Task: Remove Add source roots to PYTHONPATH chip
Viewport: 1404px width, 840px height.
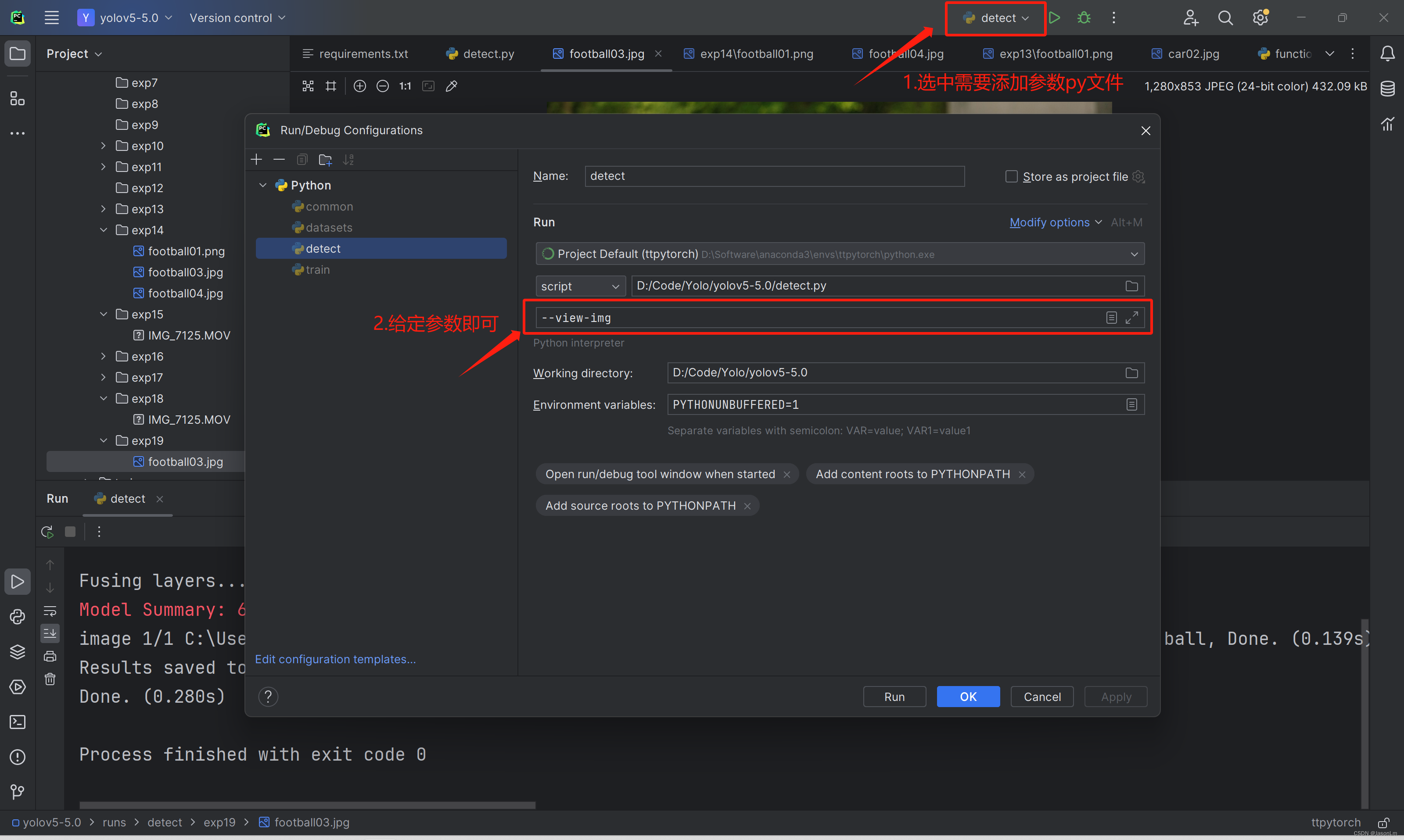Action: pyautogui.click(x=747, y=506)
